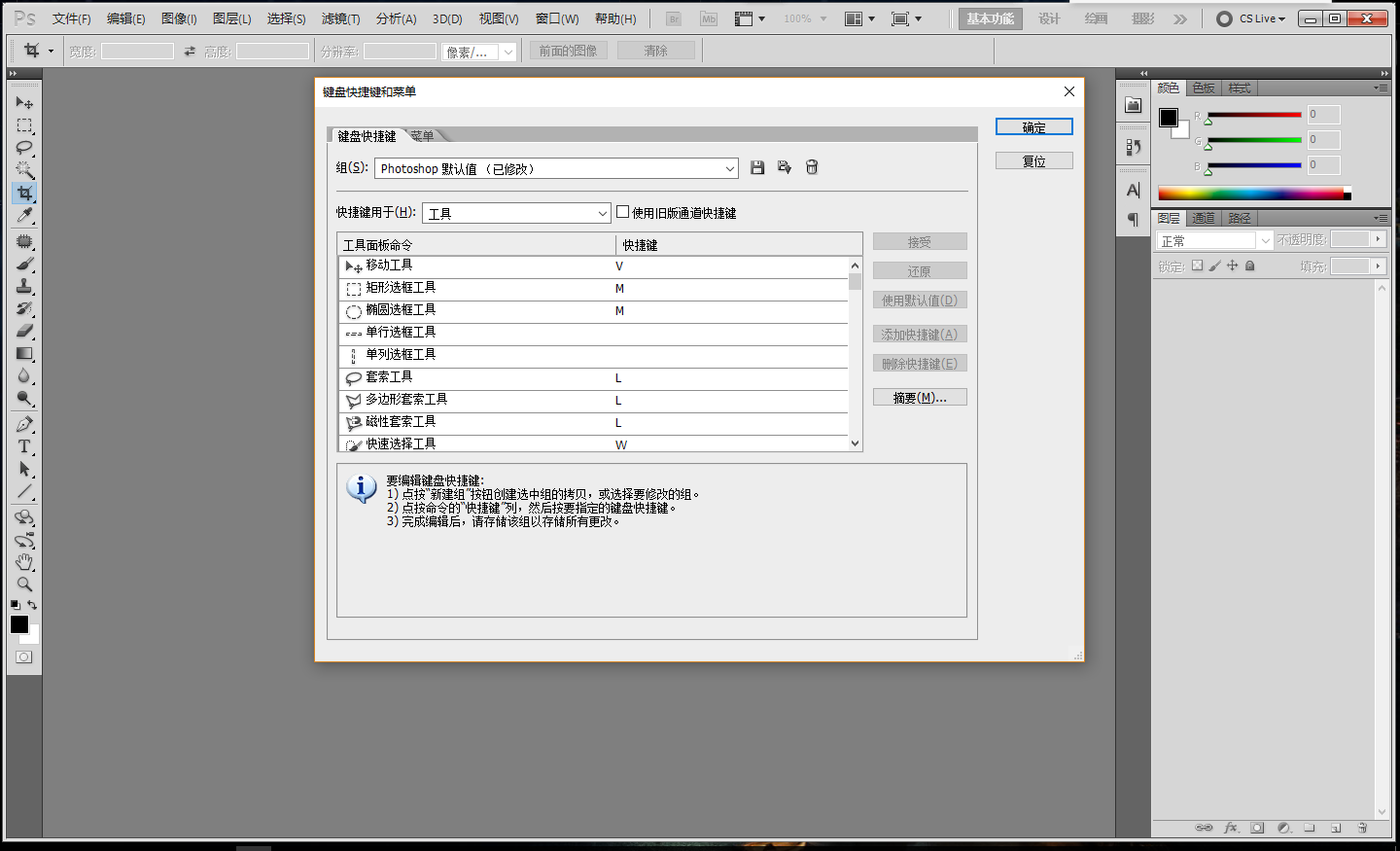The height and width of the screenshot is (851, 1400).
Task: Toggle Quick Mask mode icon
Action: click(x=24, y=657)
